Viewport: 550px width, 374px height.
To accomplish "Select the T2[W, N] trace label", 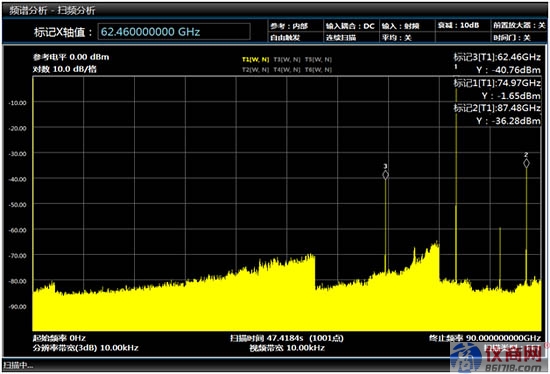I will pyautogui.click(x=255, y=70).
